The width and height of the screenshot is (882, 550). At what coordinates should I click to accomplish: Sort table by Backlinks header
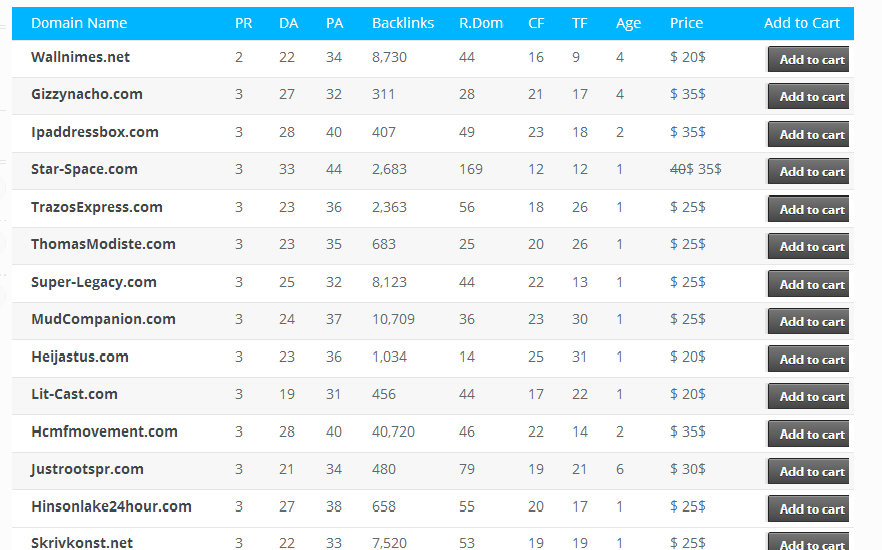(403, 23)
